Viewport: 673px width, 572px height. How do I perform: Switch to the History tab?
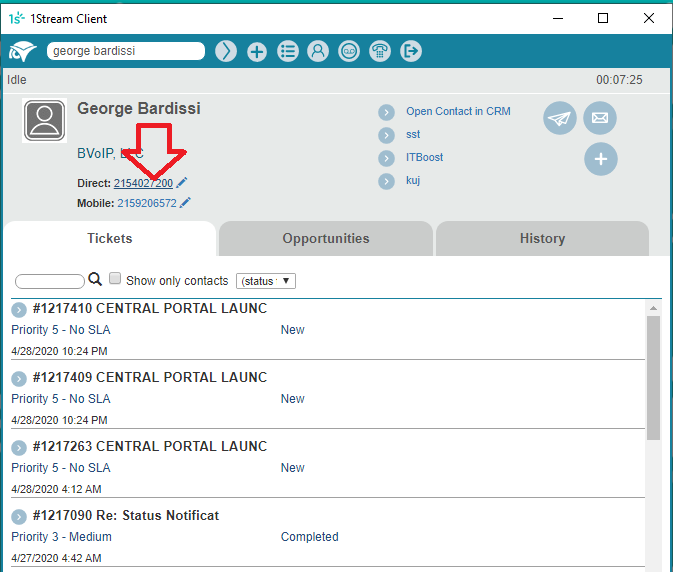point(543,239)
